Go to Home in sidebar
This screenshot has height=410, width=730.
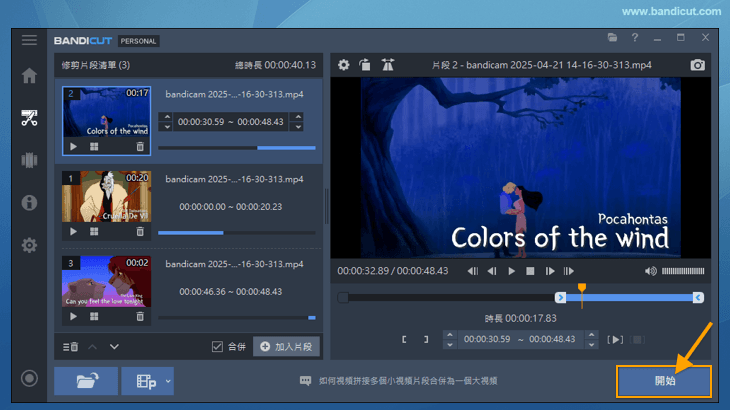point(29,75)
